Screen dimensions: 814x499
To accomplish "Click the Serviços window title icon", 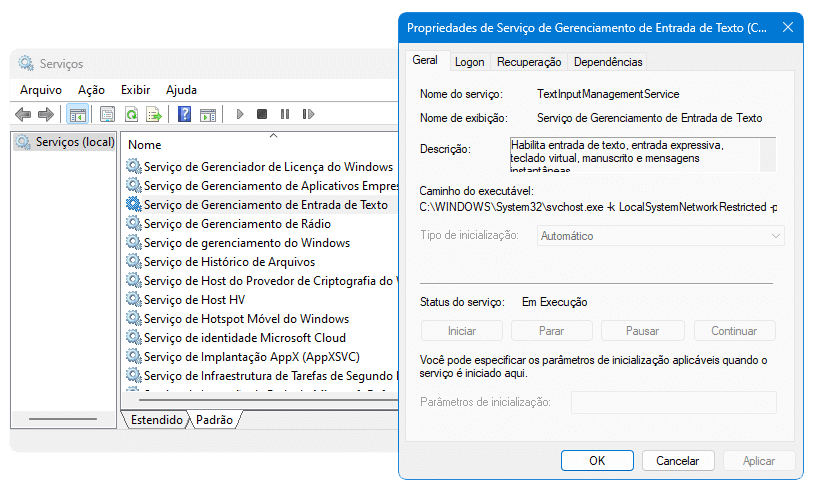I will 25,63.
